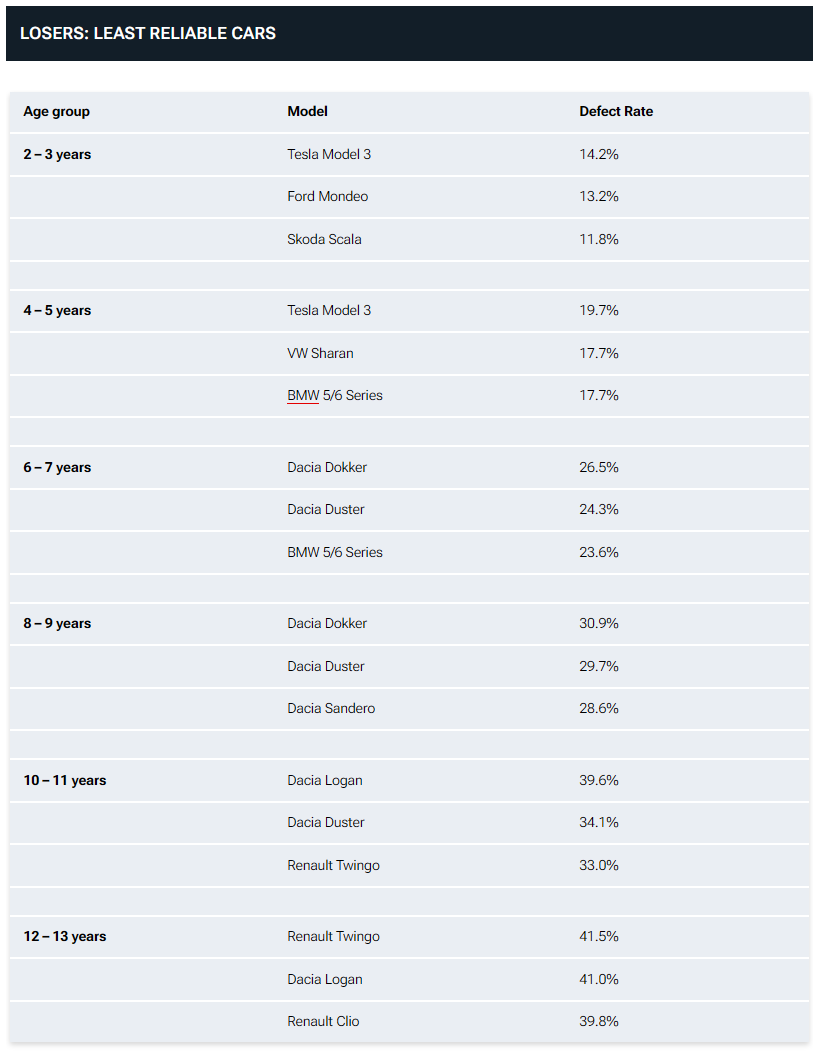Select the 'Ford Mondeo' model cell
Image resolution: width=819 pixels, height=1055 pixels.
click(328, 196)
